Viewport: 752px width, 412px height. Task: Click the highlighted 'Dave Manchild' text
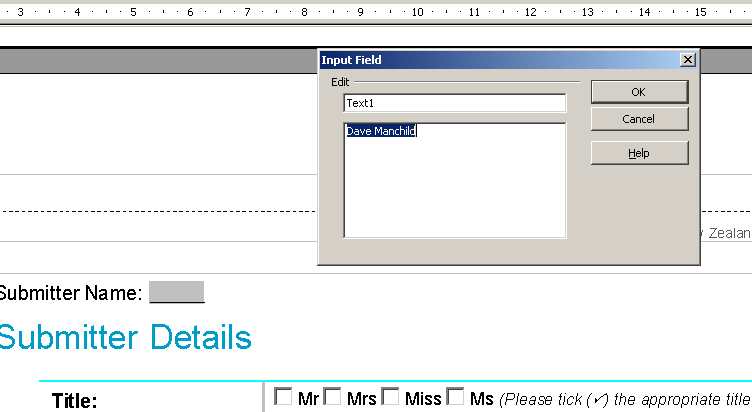pyautogui.click(x=381, y=131)
